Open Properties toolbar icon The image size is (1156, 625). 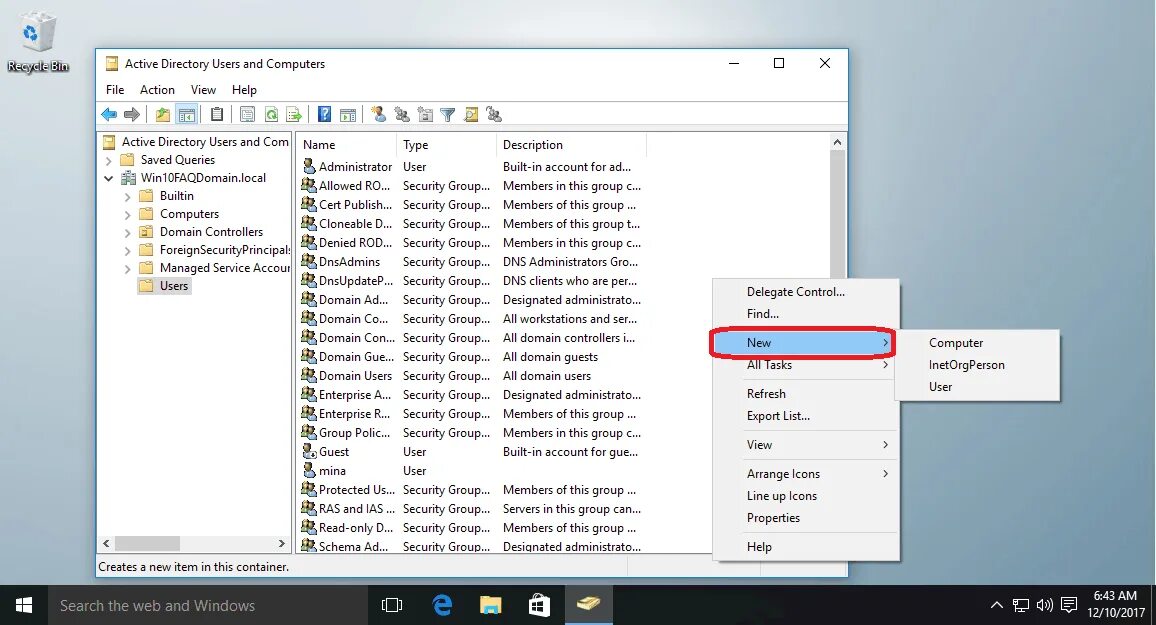click(x=248, y=114)
